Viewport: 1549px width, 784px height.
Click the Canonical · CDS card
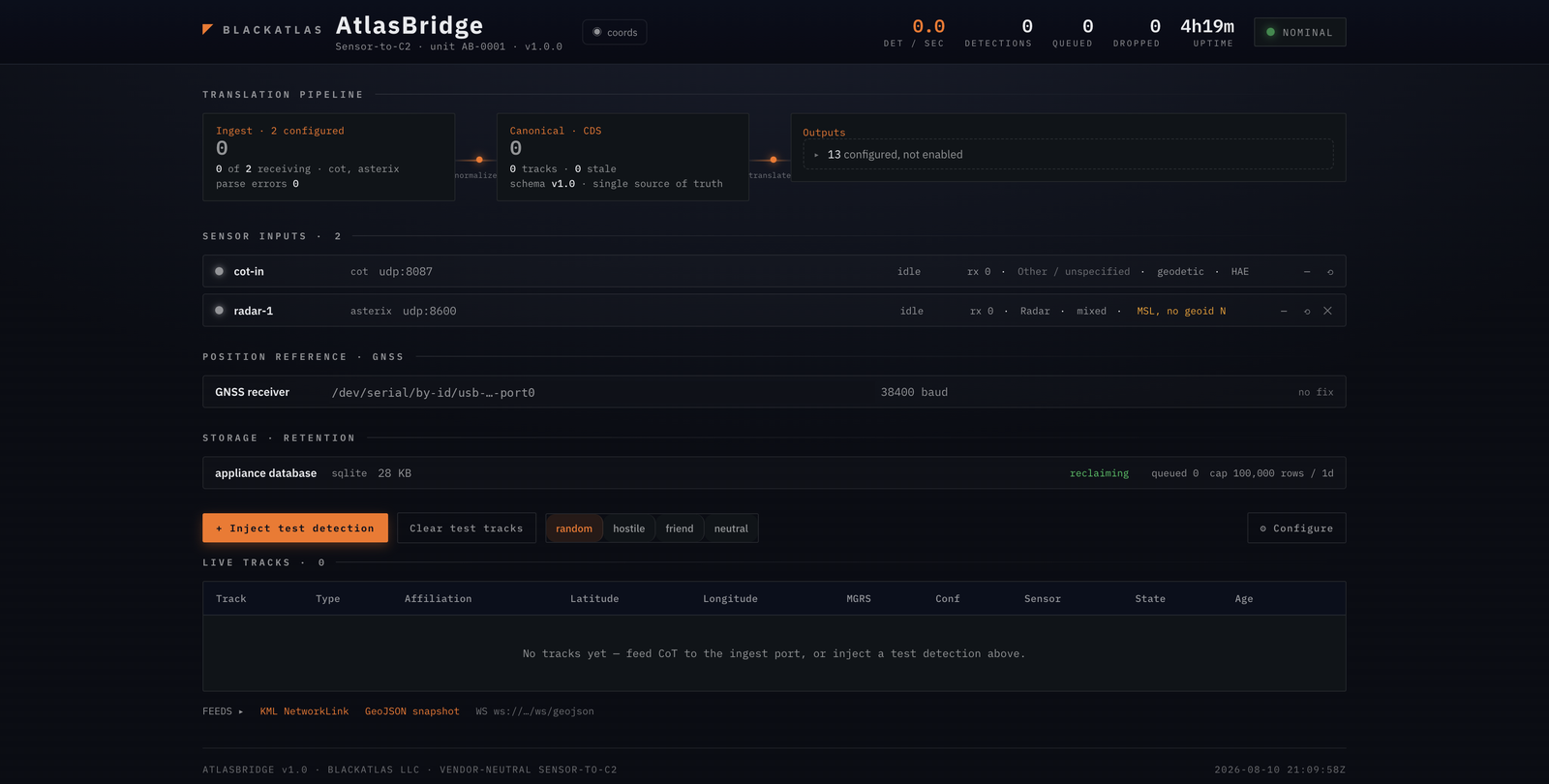click(623, 157)
